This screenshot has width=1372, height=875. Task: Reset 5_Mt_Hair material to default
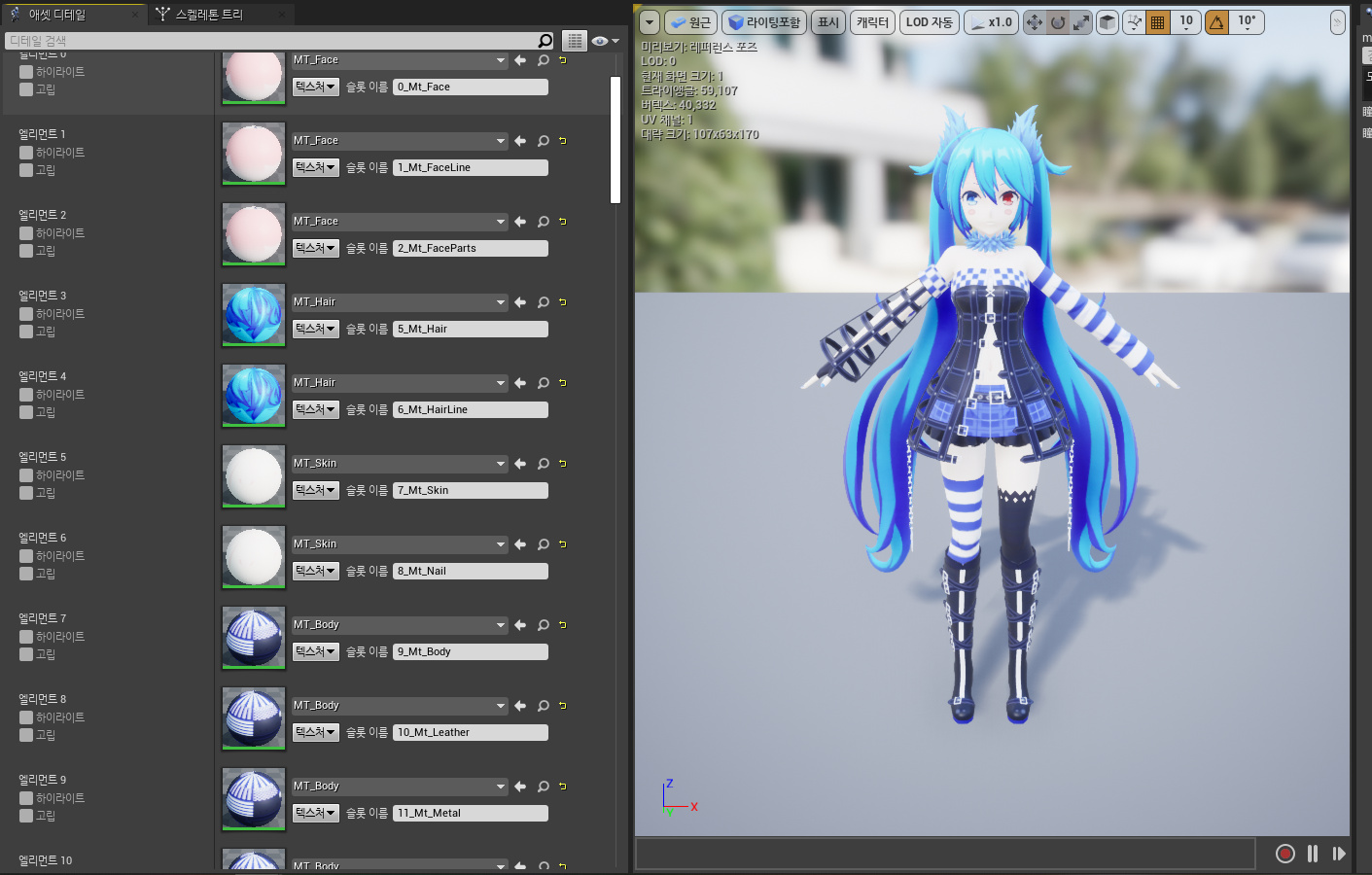click(x=562, y=302)
